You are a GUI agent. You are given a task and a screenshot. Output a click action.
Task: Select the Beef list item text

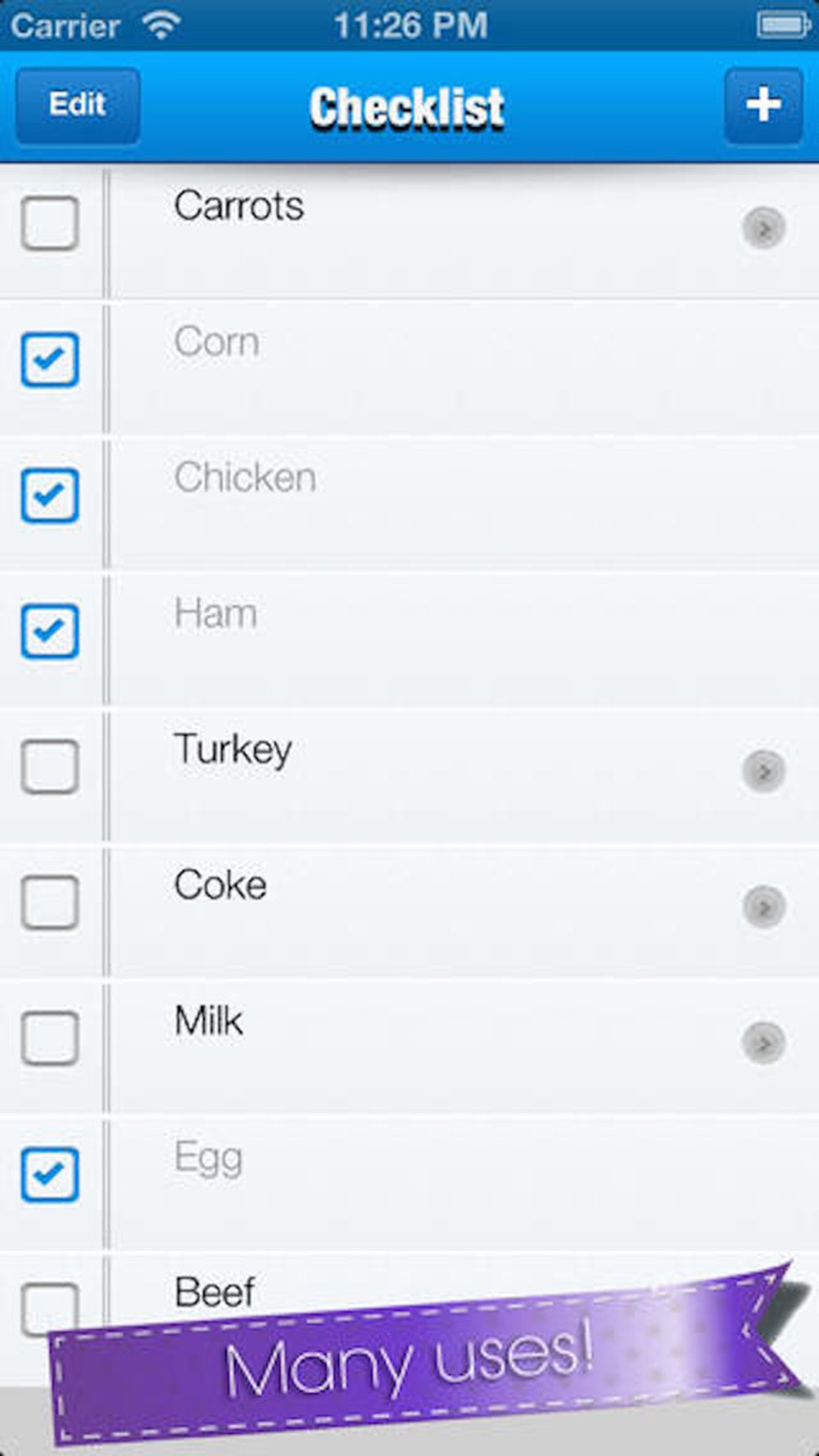coord(215,1292)
